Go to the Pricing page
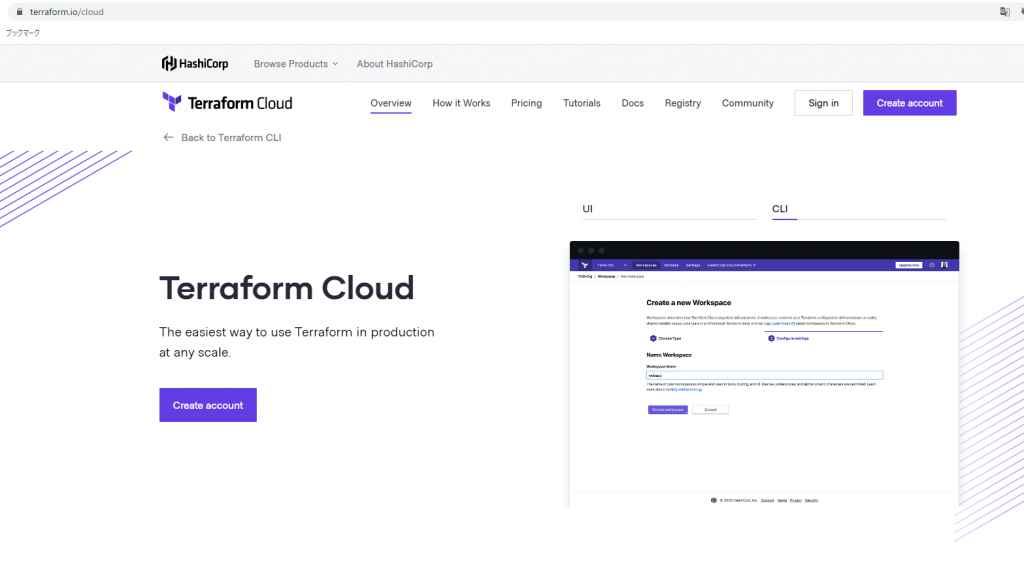Screen dimensions: 1024x563 [x=526, y=103]
